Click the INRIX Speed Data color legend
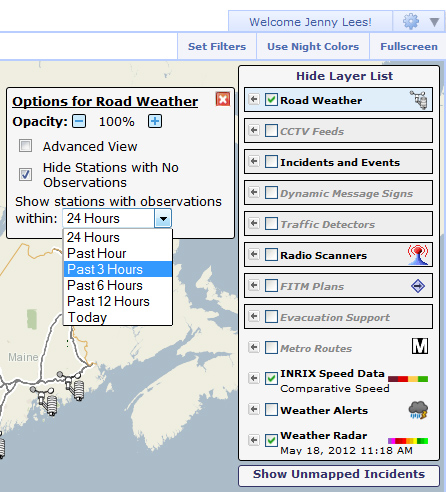This screenshot has height=492, width=446. click(408, 379)
